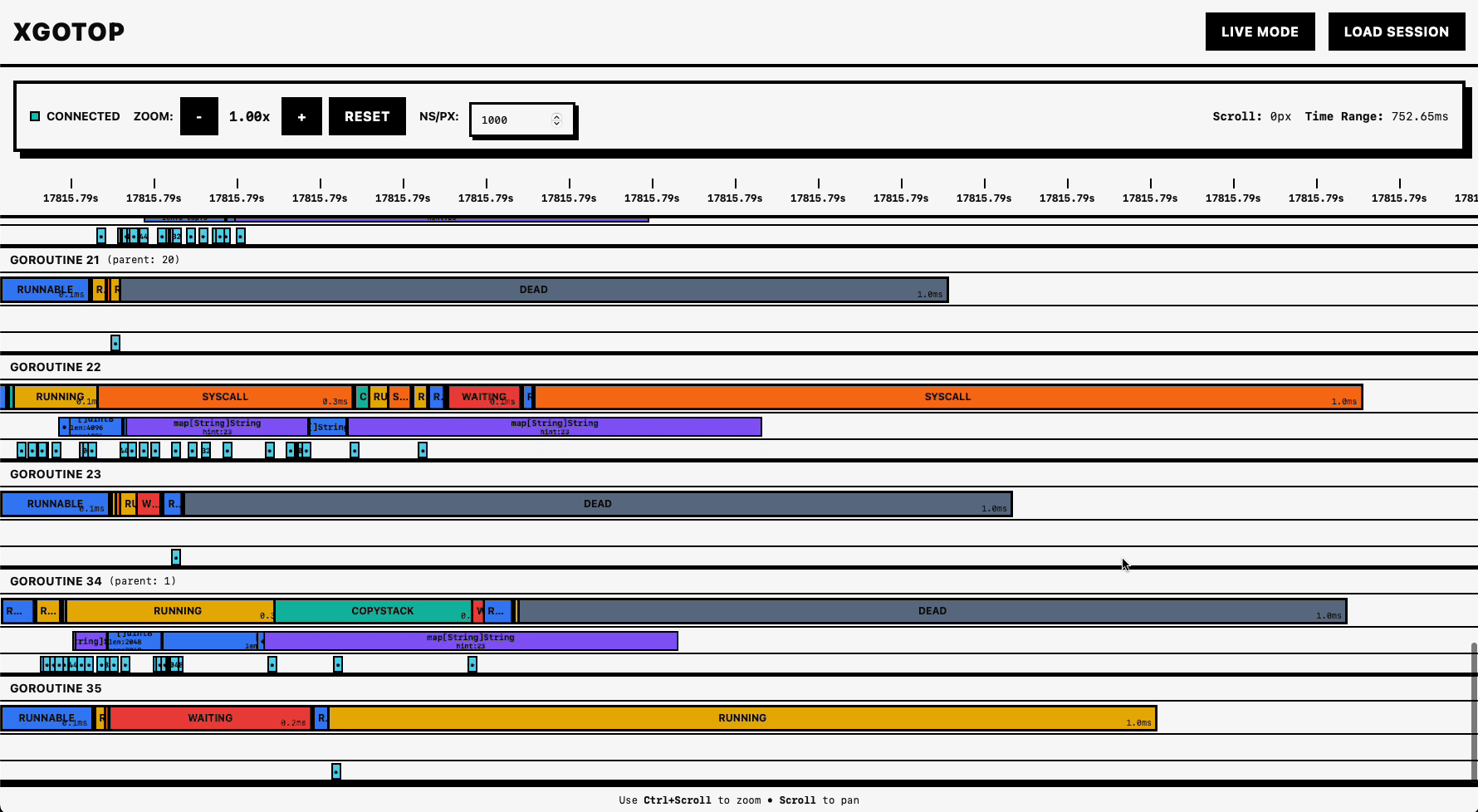
Task: Click the DEAD segment in Goroutine 23
Action: (x=597, y=504)
